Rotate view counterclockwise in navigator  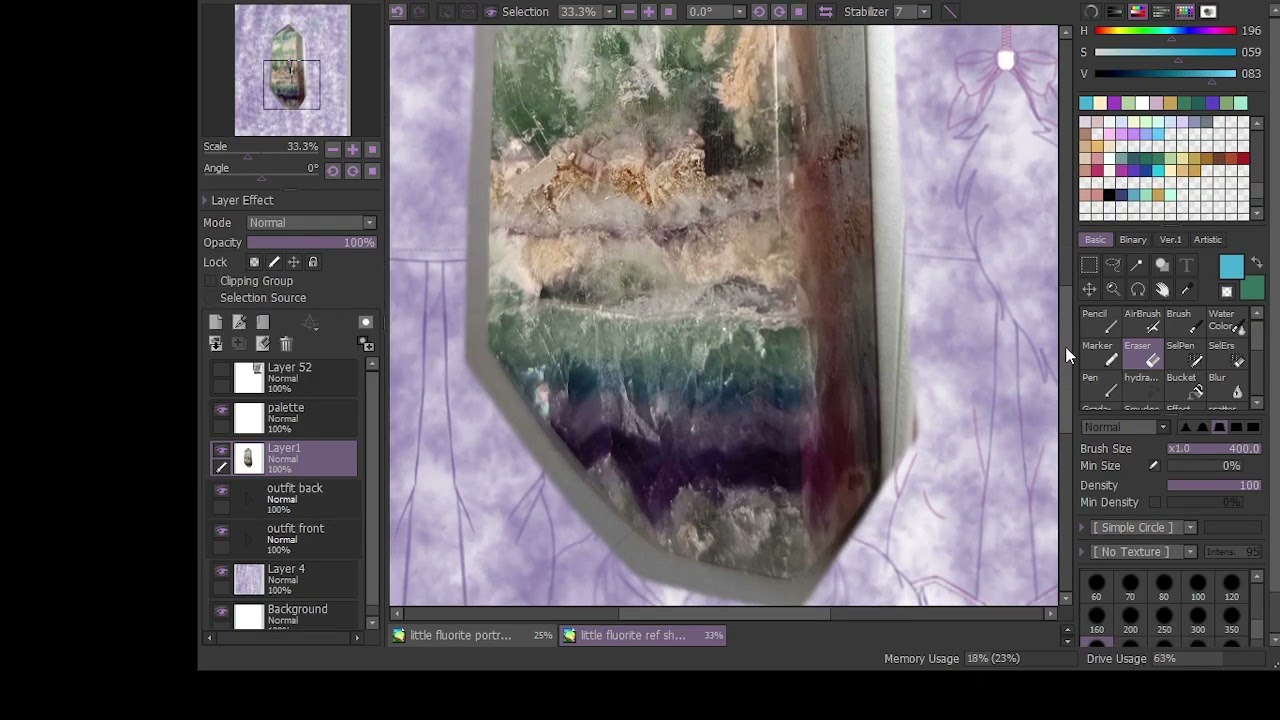[x=333, y=171]
